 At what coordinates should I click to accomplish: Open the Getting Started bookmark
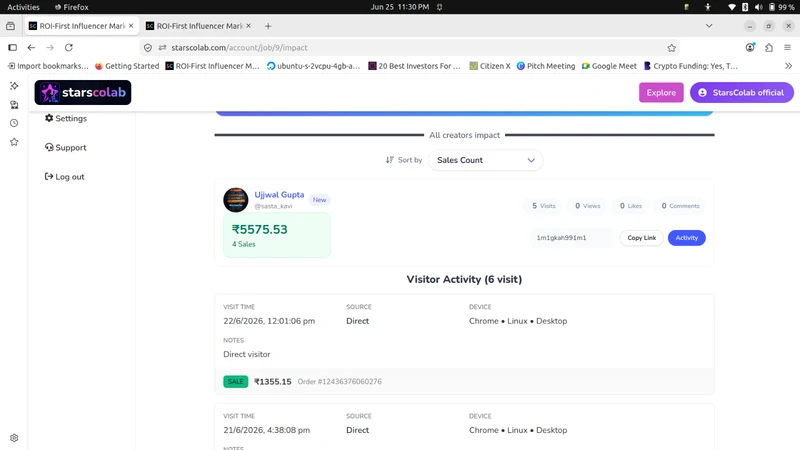tap(127, 66)
